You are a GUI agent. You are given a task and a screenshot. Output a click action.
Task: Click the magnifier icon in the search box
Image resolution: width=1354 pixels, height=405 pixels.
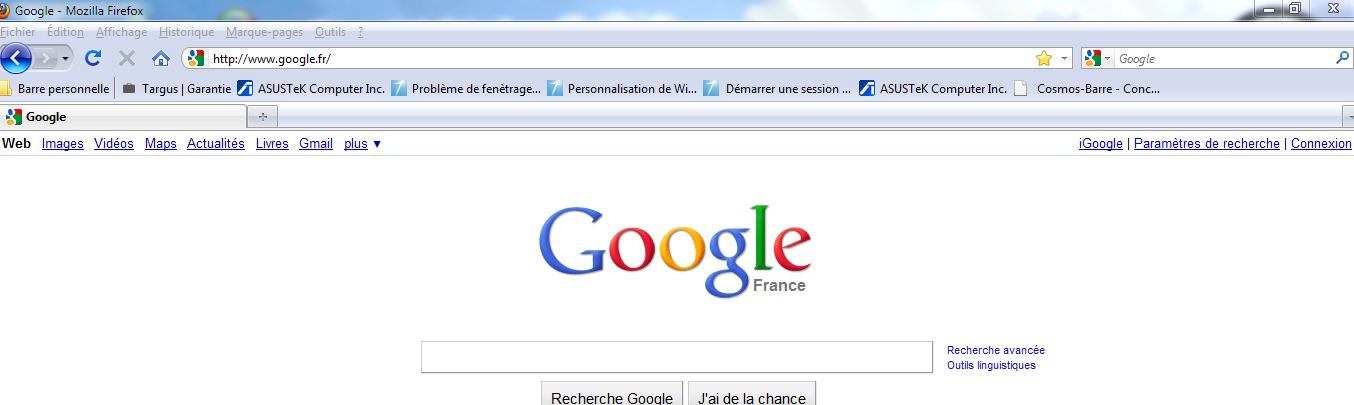[x=1342, y=59]
